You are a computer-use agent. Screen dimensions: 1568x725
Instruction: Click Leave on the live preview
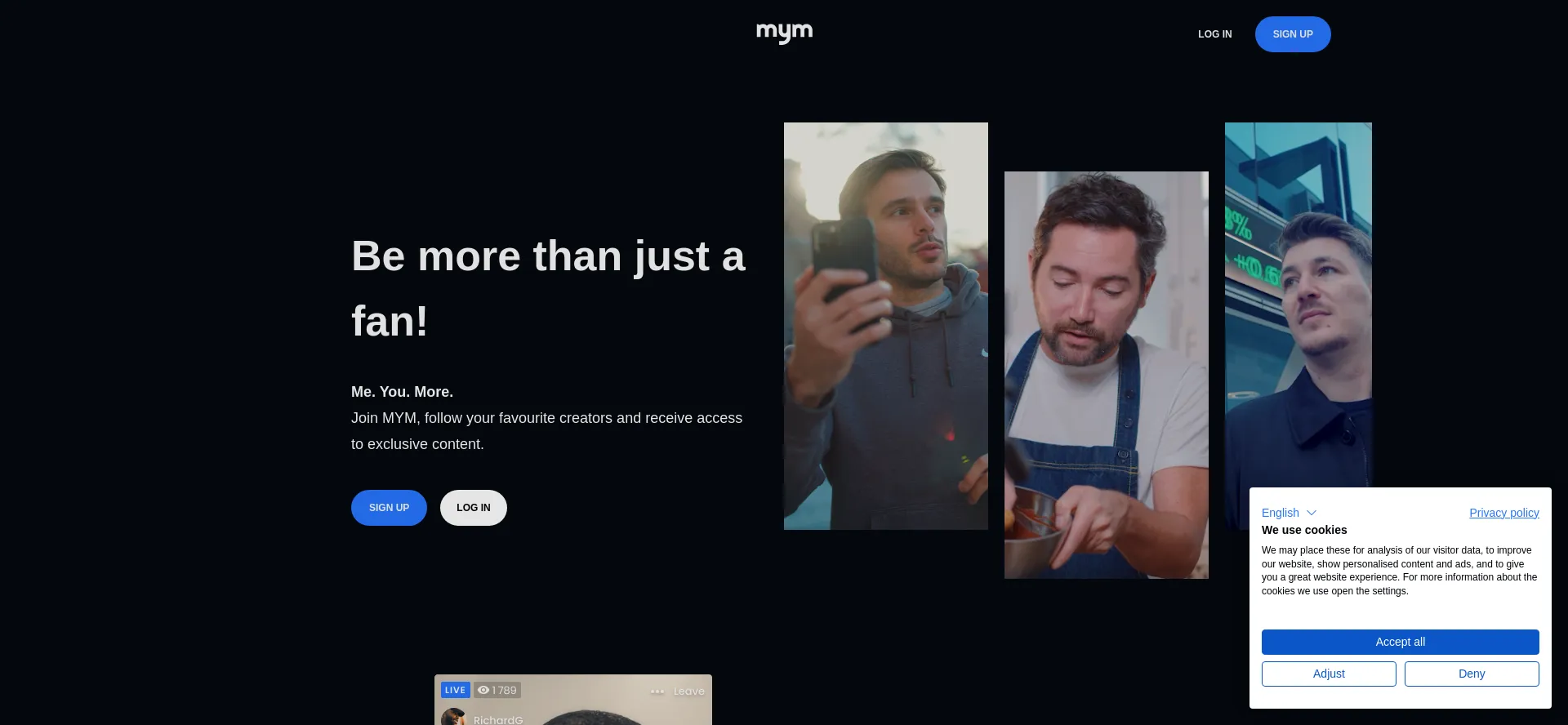coord(688,692)
